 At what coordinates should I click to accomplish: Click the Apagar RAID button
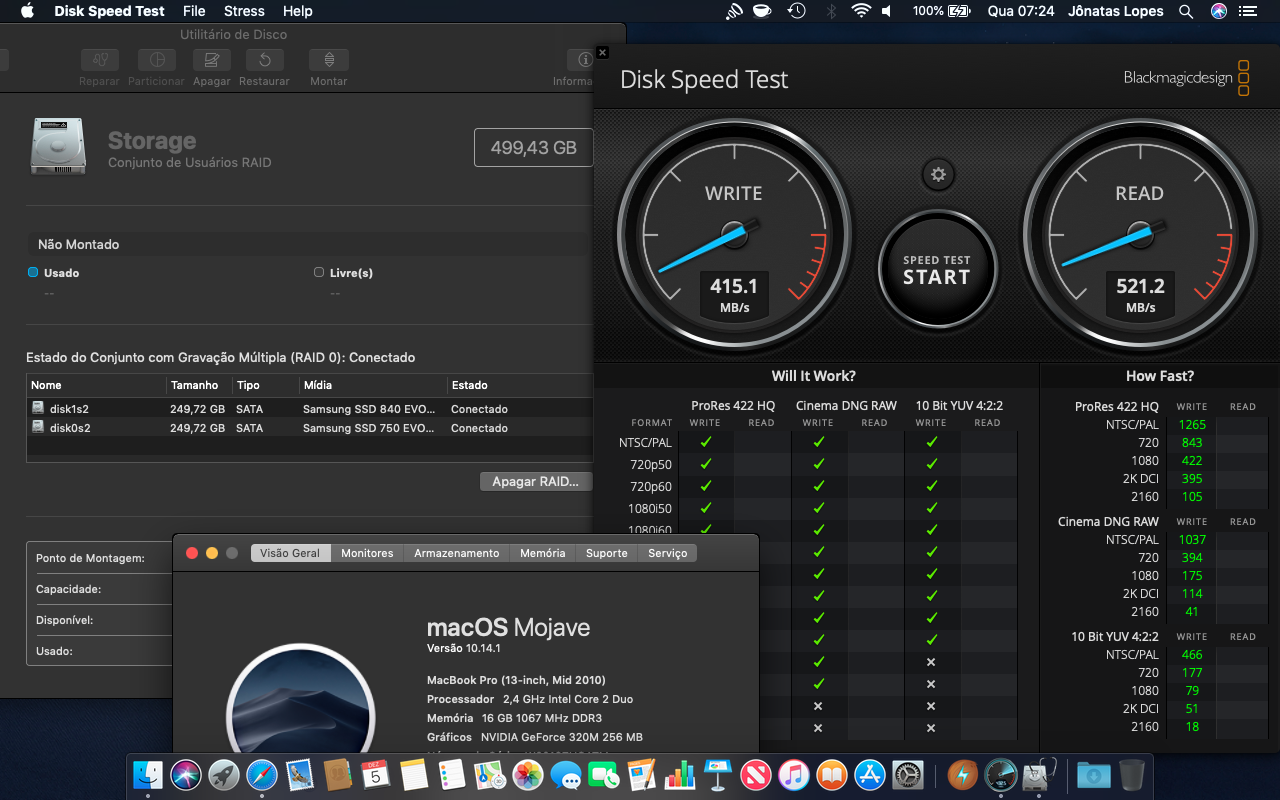pos(535,482)
